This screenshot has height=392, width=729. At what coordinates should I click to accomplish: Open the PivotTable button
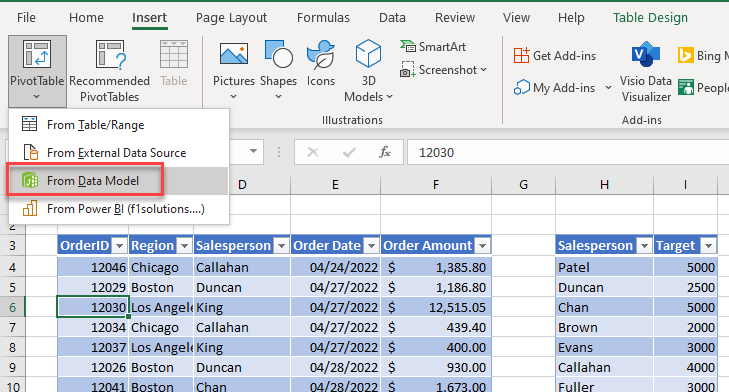pyautogui.click(x=37, y=71)
